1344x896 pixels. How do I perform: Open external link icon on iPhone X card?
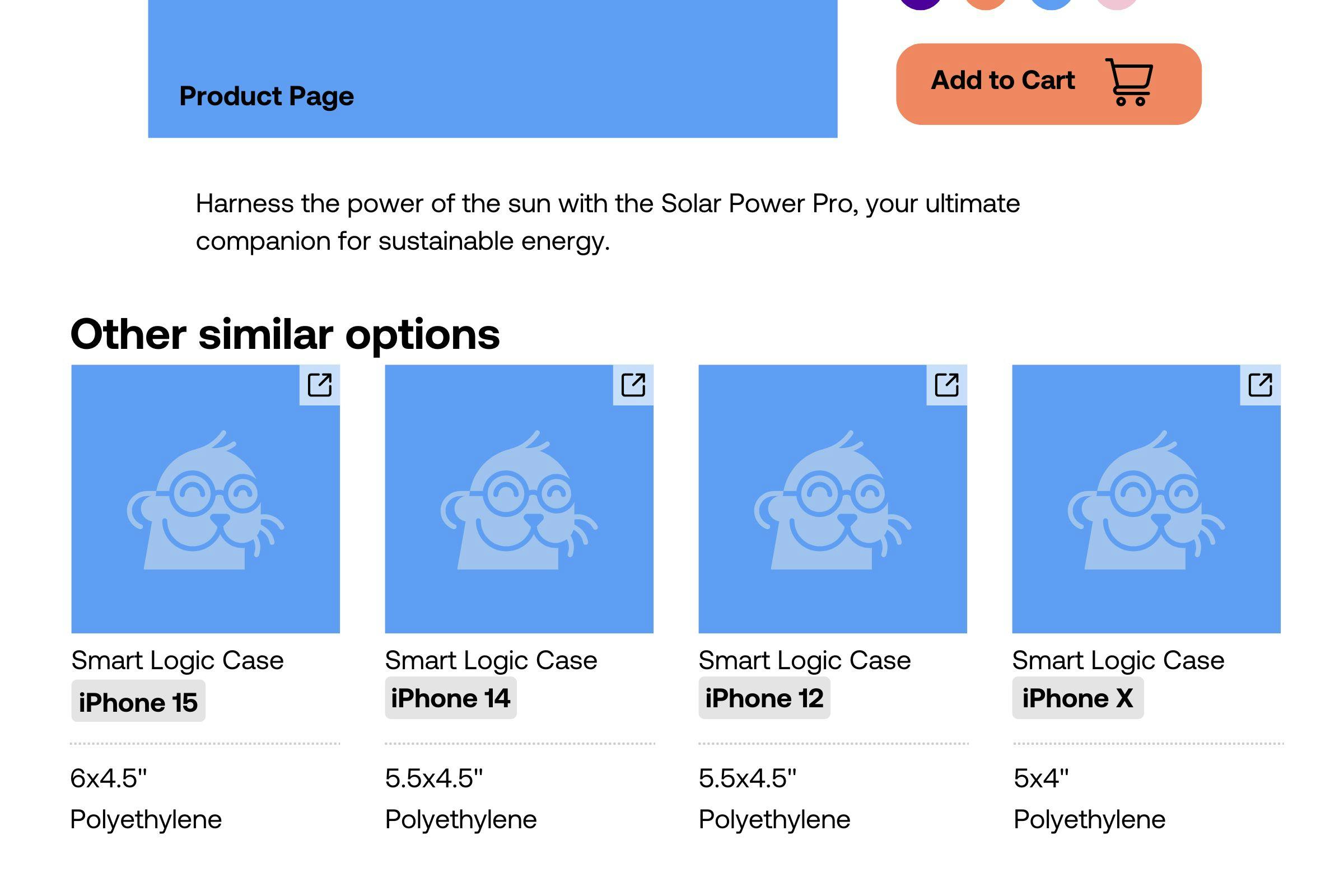pos(1260,385)
